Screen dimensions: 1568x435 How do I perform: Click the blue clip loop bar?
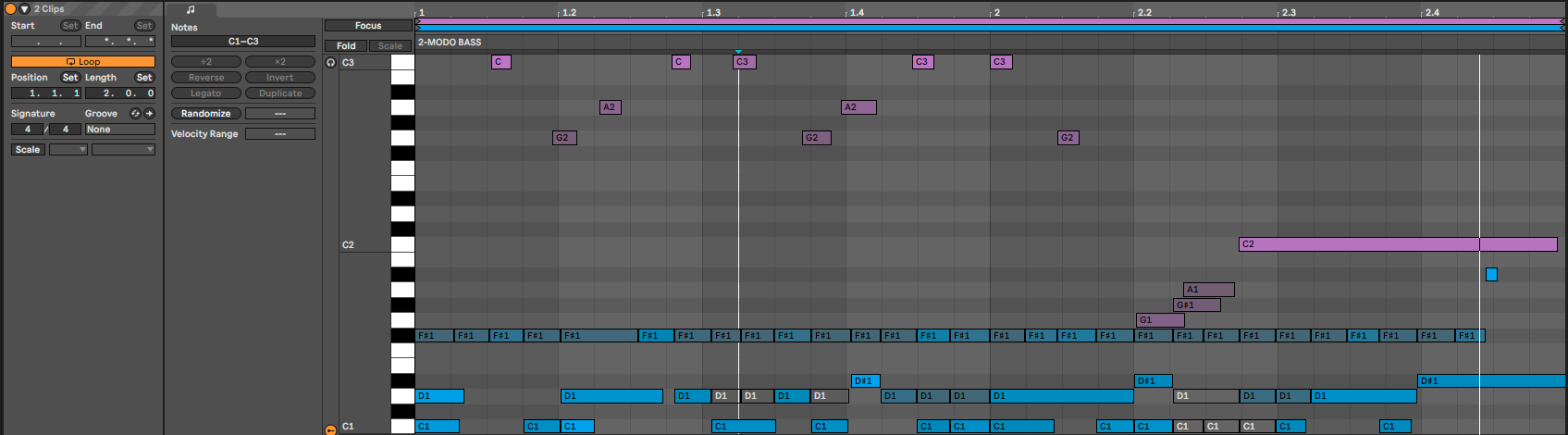[x=990, y=28]
